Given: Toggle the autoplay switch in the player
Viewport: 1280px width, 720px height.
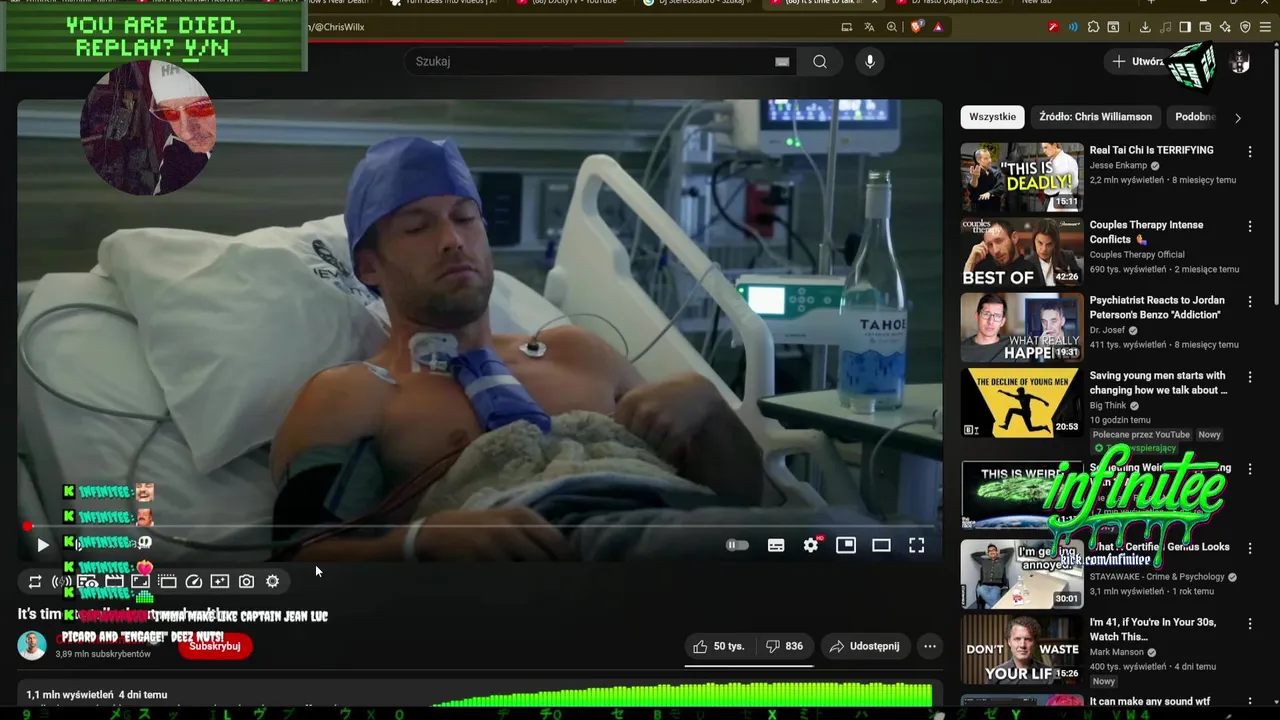Looking at the screenshot, I should tap(737, 545).
